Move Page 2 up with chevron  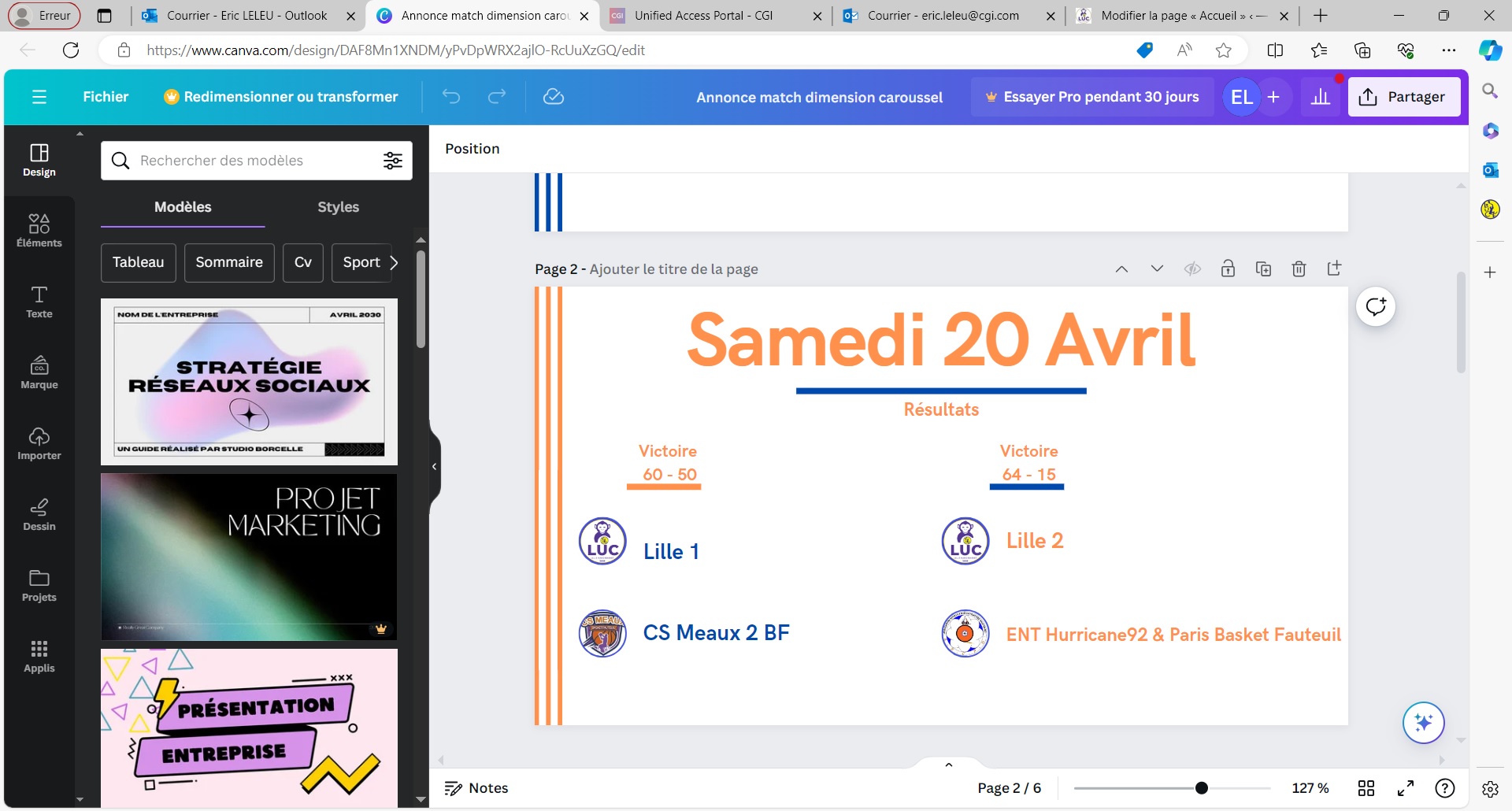(x=1121, y=269)
